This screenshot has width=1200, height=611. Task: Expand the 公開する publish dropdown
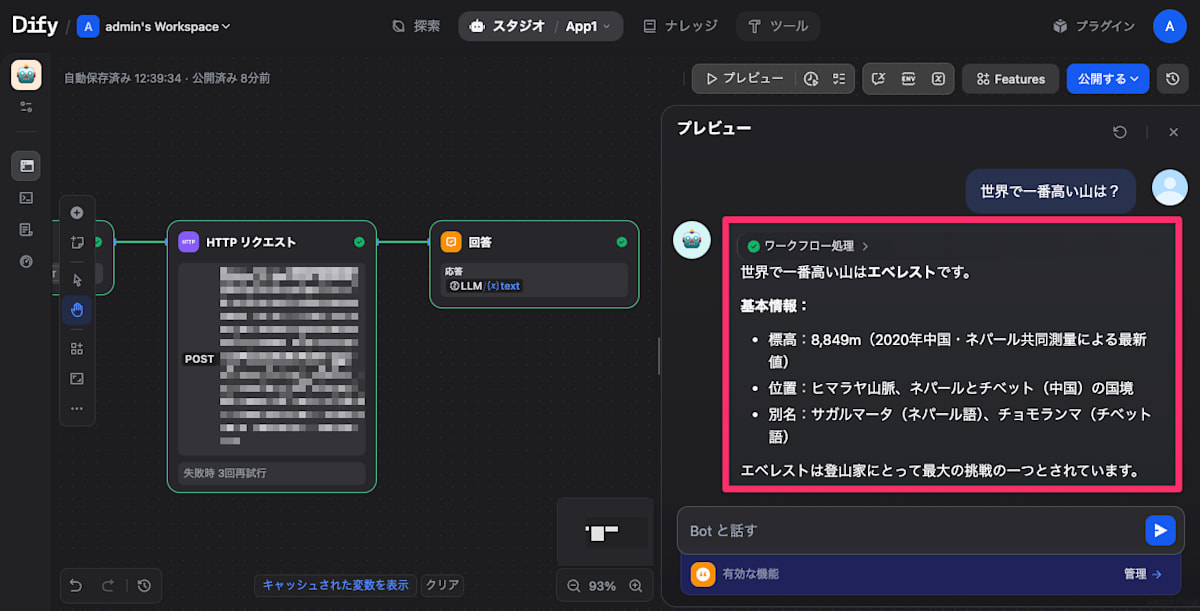[x=1108, y=79]
